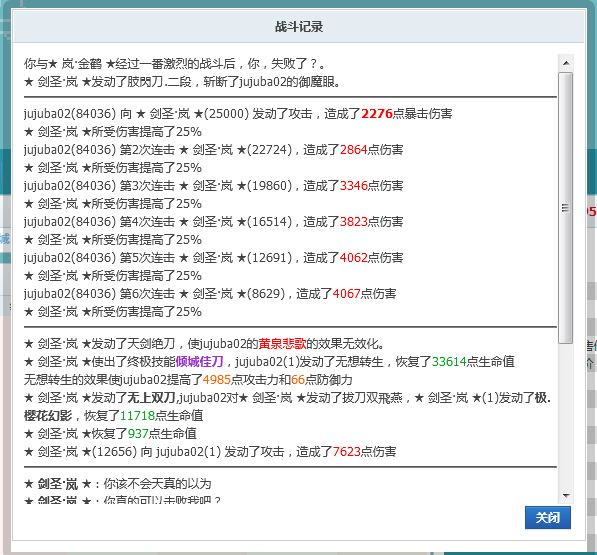Viewport: 597px width, 555px height.
Task: Click the orange 4985 attack boost value
Action: 217,380
